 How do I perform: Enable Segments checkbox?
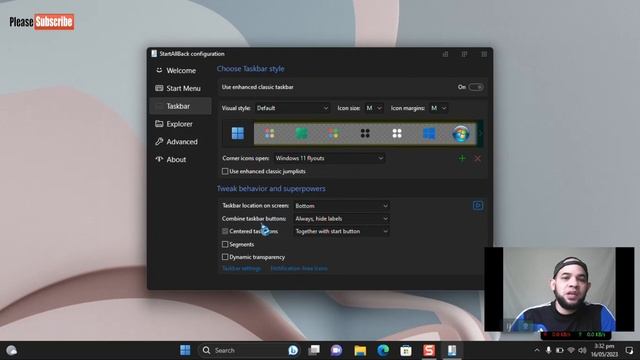click(225, 244)
